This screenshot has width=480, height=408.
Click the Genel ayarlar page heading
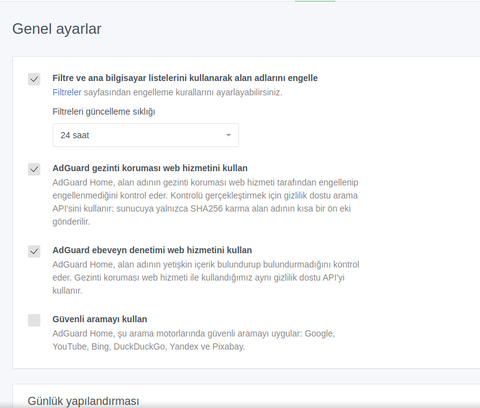[x=57, y=29]
